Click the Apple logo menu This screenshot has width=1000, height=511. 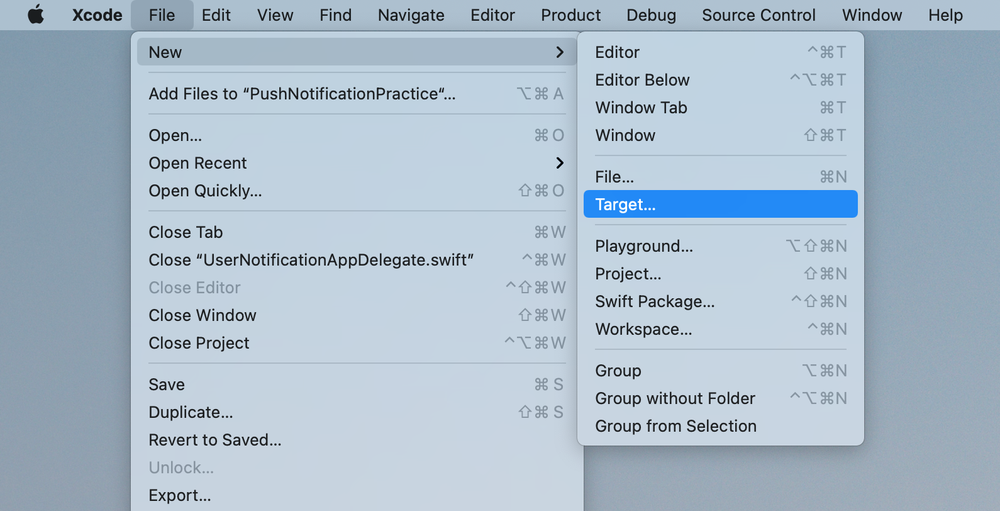36,15
